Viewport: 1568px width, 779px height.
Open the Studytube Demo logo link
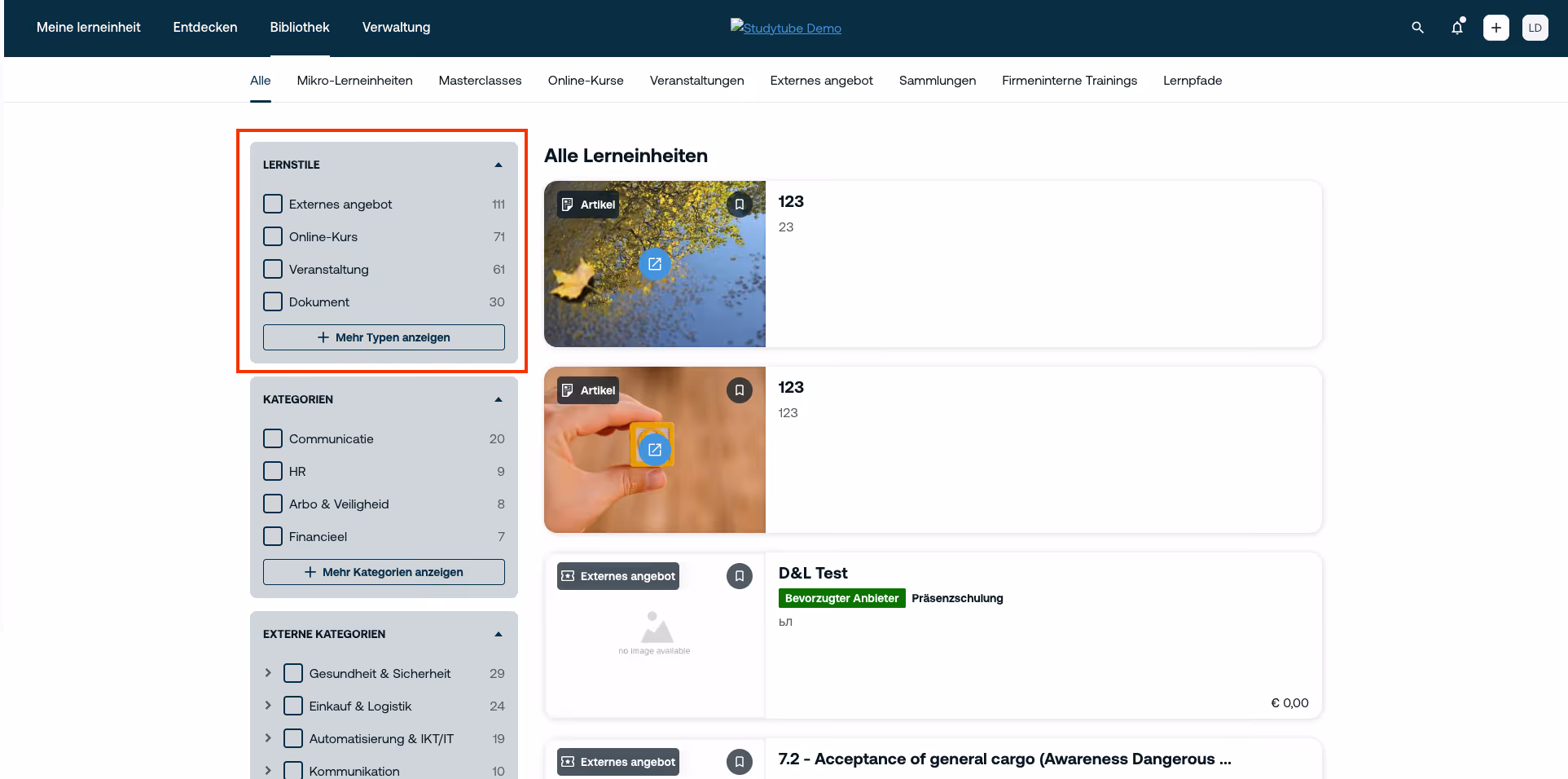coord(786,28)
